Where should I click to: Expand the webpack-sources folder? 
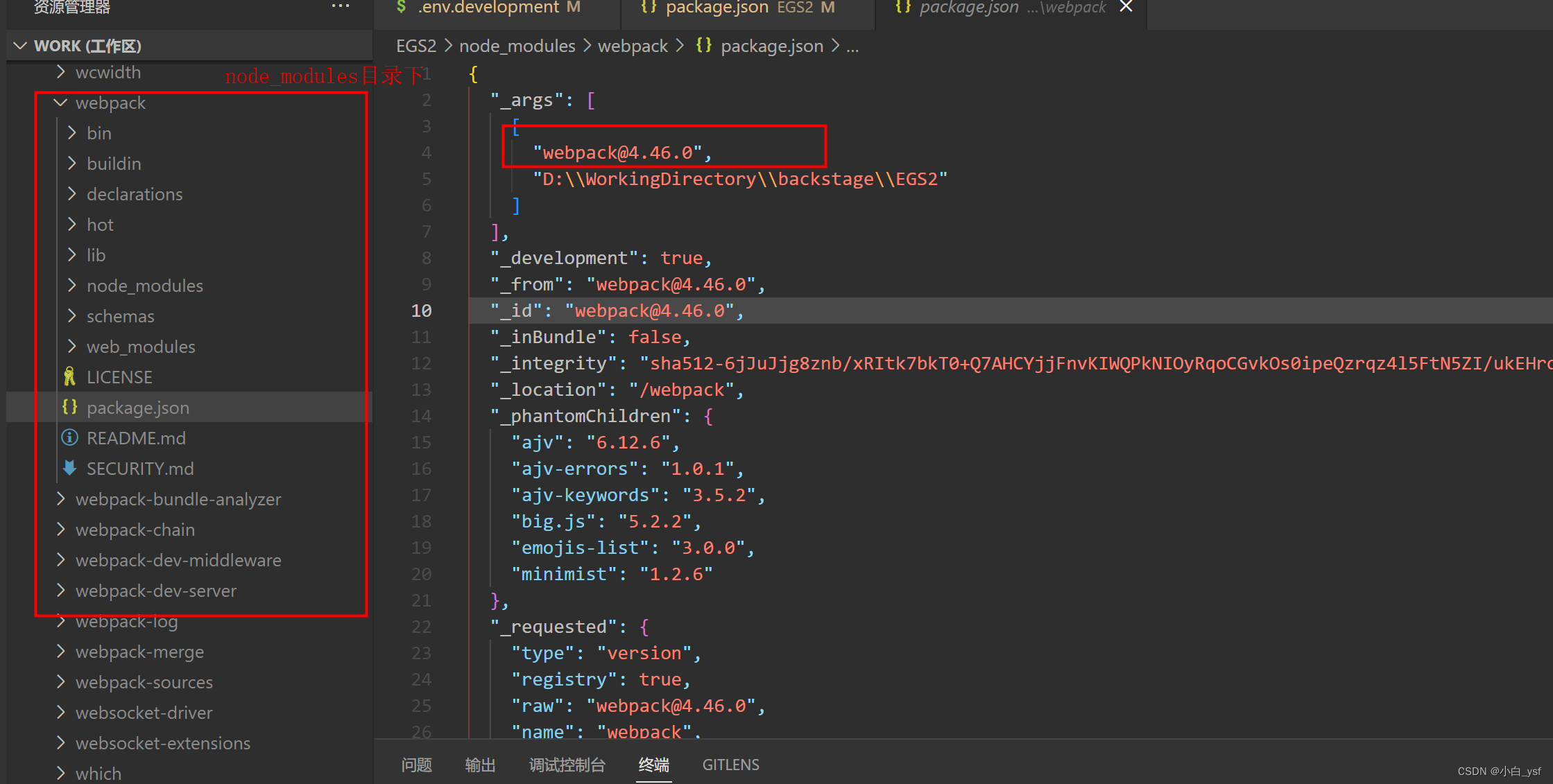pyautogui.click(x=61, y=681)
